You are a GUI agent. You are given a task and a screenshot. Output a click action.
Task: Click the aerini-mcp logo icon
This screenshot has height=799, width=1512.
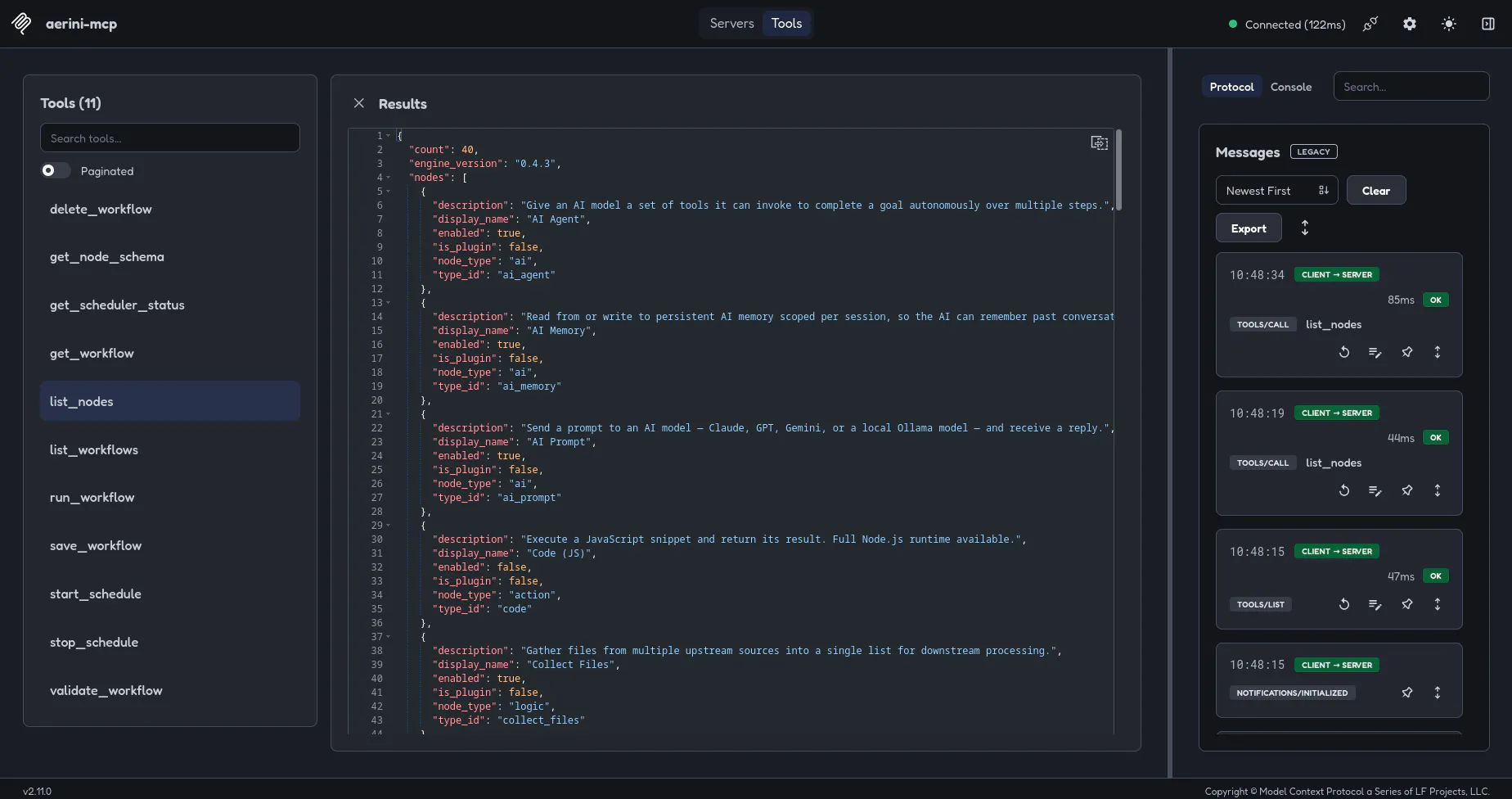pos(22,24)
